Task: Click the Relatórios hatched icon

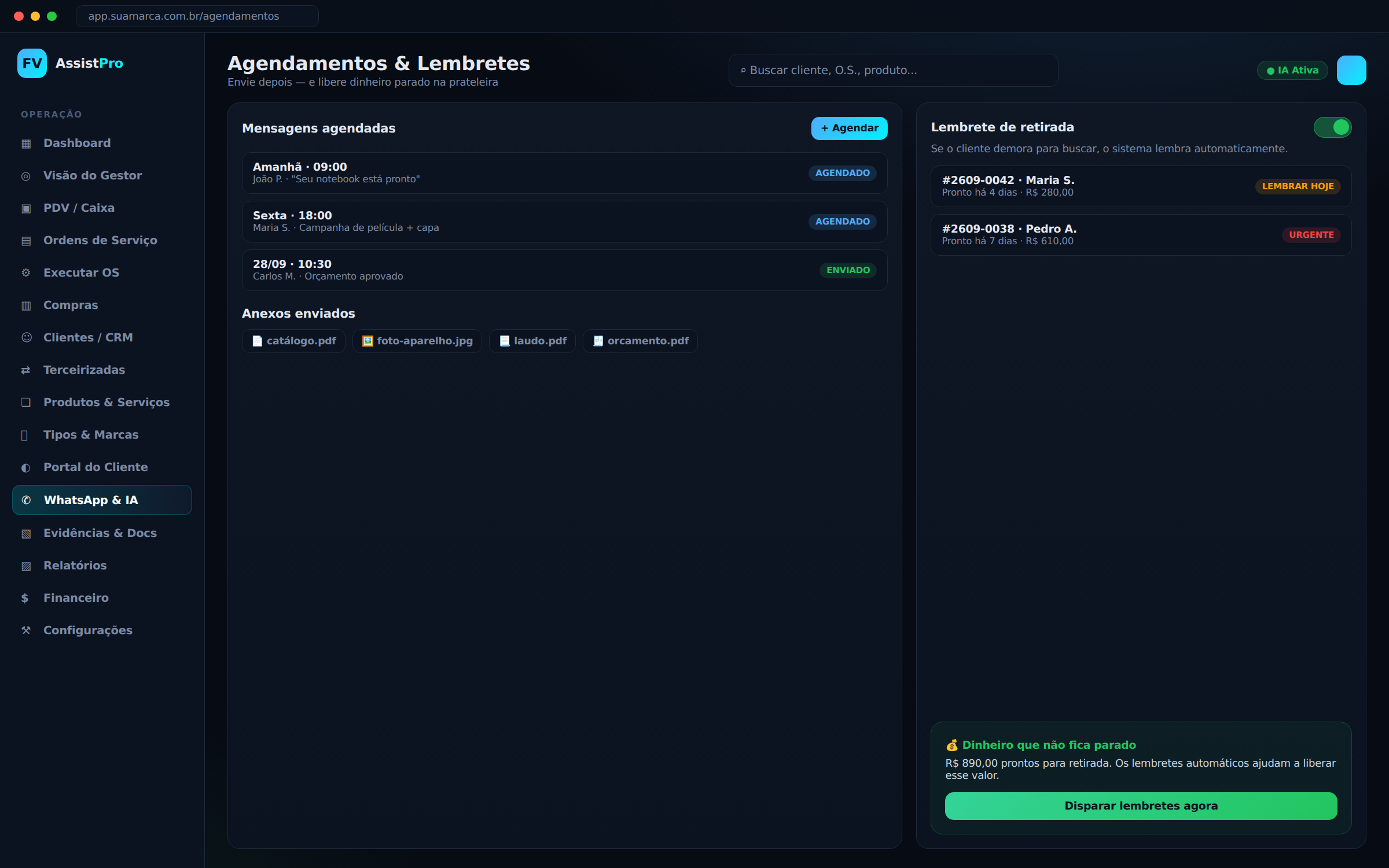Action: (x=26, y=566)
